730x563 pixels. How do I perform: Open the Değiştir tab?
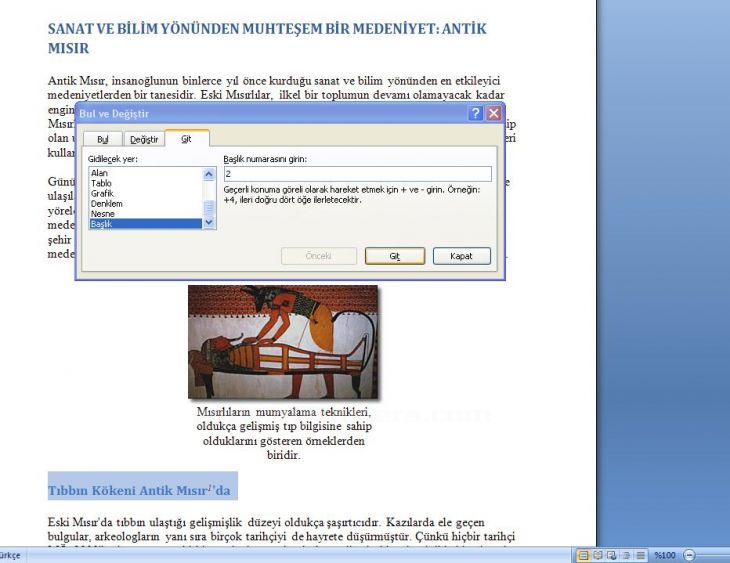(x=144, y=139)
